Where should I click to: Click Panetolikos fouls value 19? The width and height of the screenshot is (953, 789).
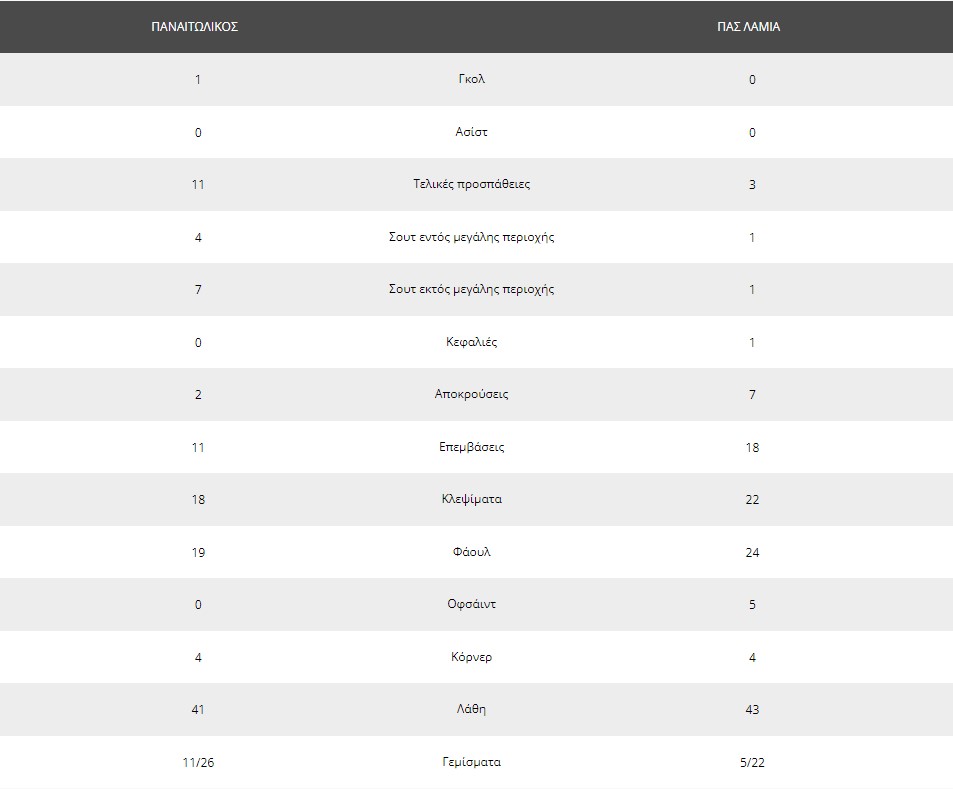pyautogui.click(x=198, y=553)
